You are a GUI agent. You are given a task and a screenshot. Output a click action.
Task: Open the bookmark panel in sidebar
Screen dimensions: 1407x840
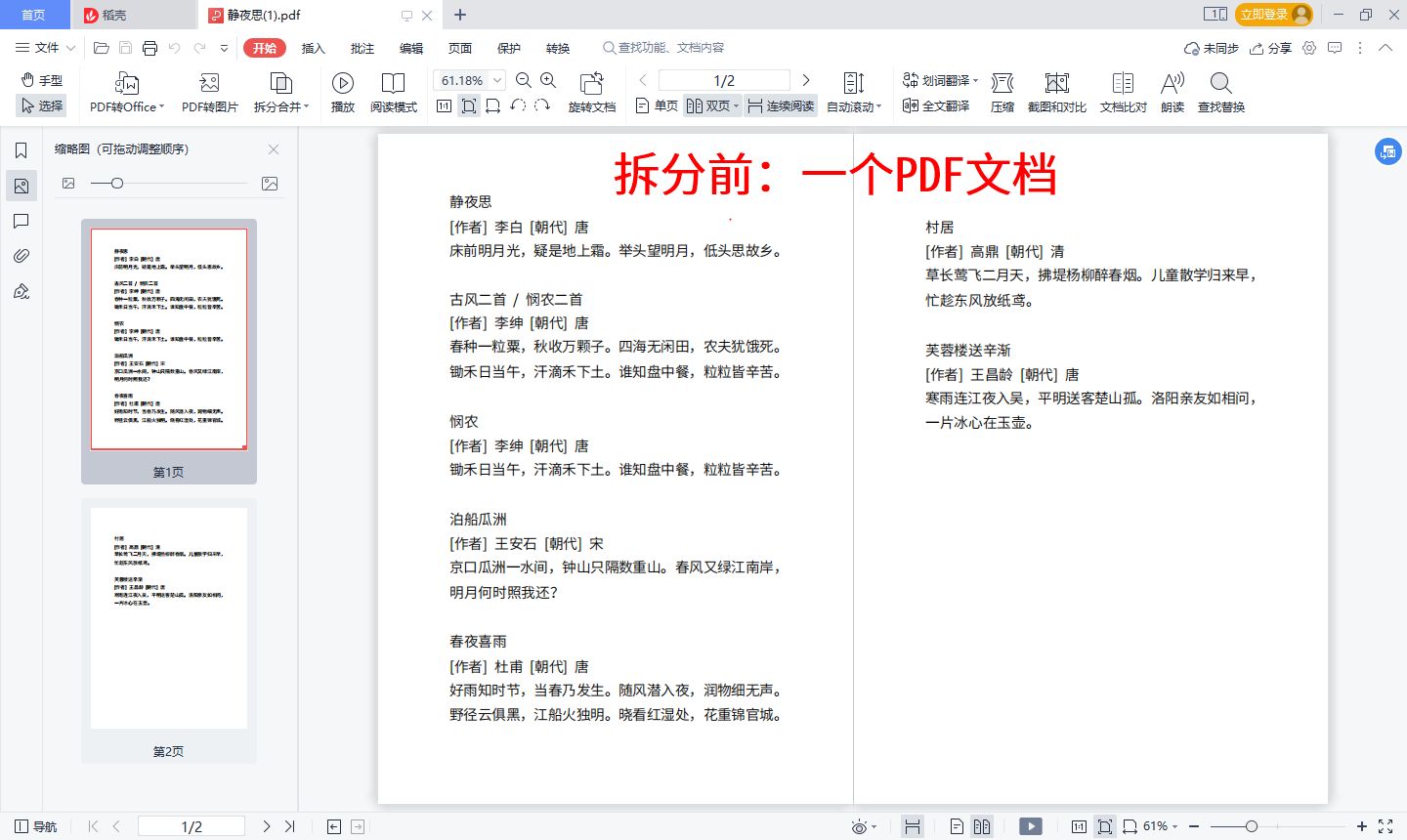[x=21, y=150]
